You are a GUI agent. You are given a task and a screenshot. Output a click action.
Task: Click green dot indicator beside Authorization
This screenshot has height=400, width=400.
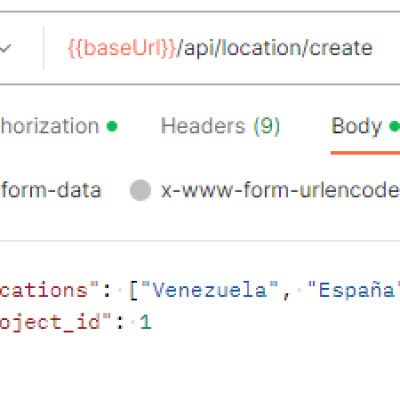point(112,126)
